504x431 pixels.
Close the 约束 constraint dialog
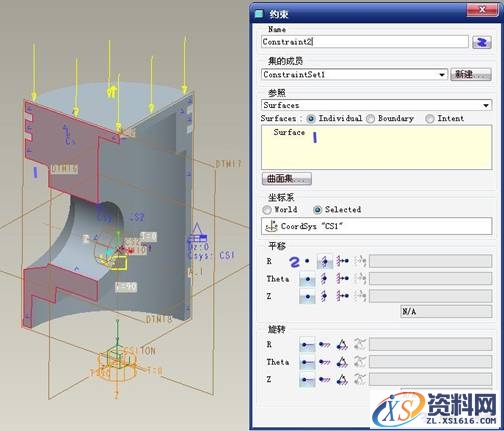482,10
